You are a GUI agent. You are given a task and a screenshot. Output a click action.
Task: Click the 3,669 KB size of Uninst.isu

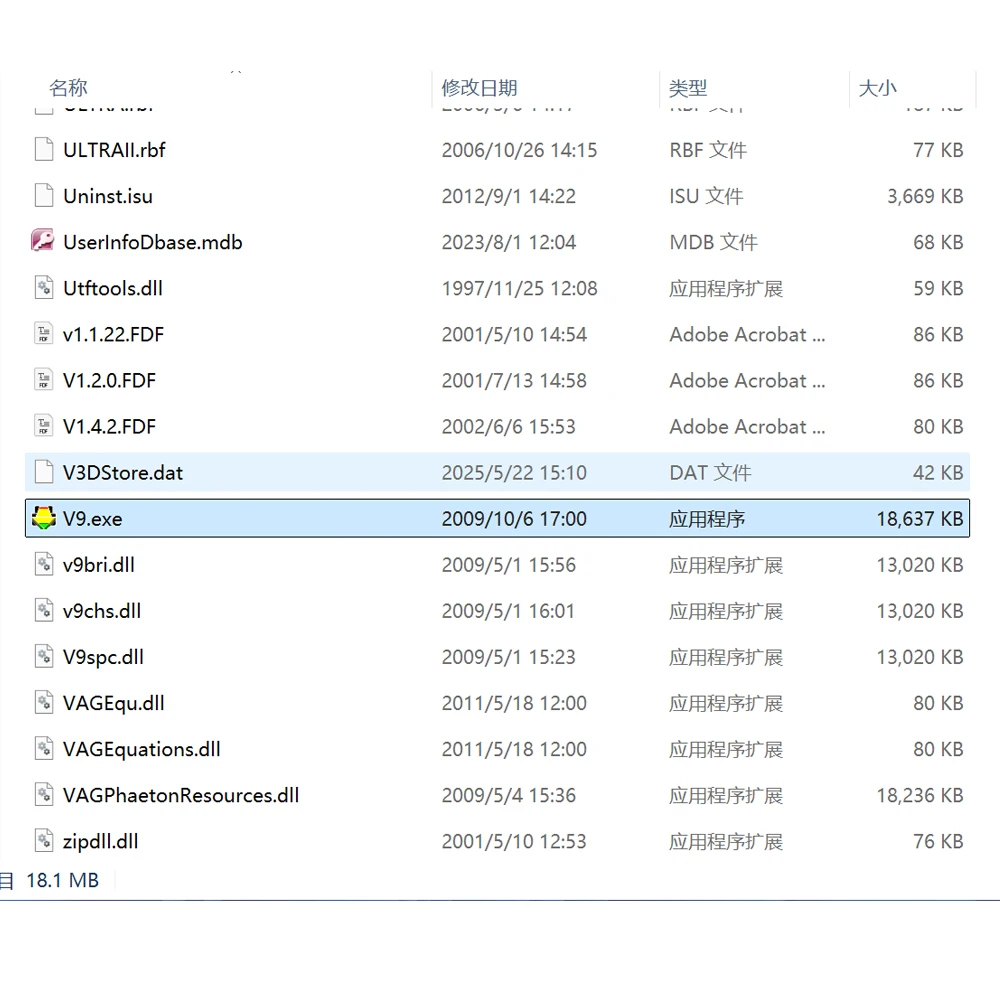pos(925,196)
